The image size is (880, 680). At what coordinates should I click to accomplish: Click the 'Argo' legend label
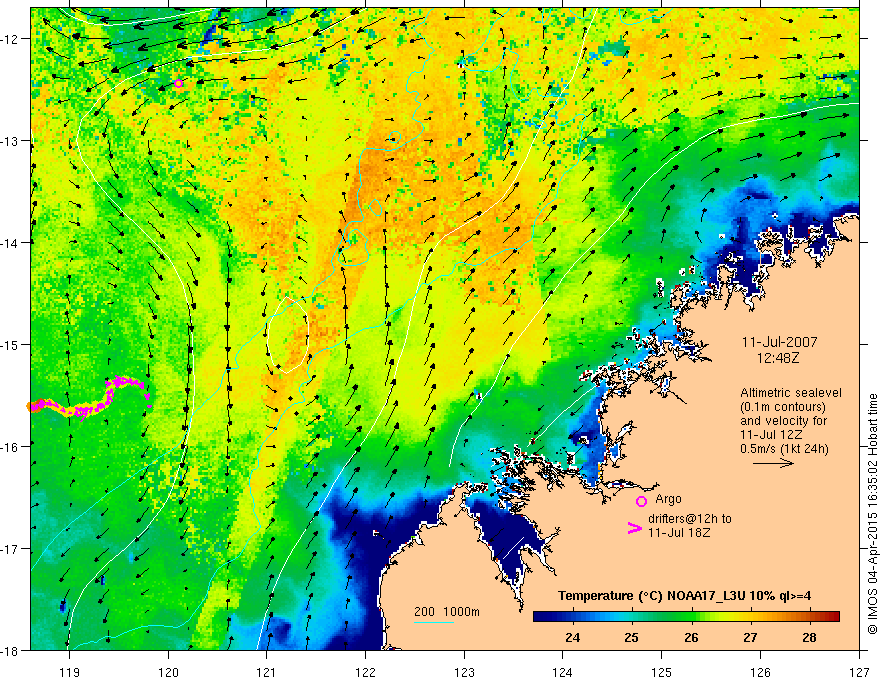(668, 499)
